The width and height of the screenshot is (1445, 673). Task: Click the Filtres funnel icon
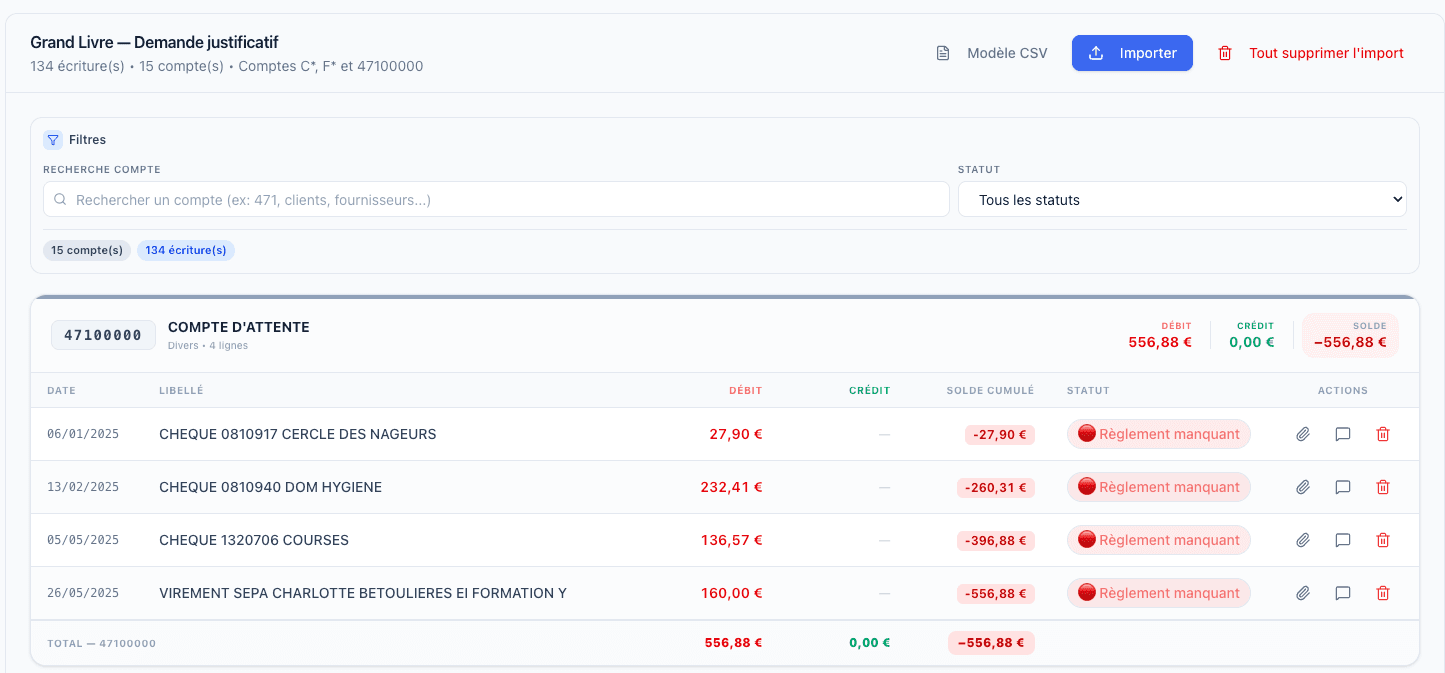(53, 140)
